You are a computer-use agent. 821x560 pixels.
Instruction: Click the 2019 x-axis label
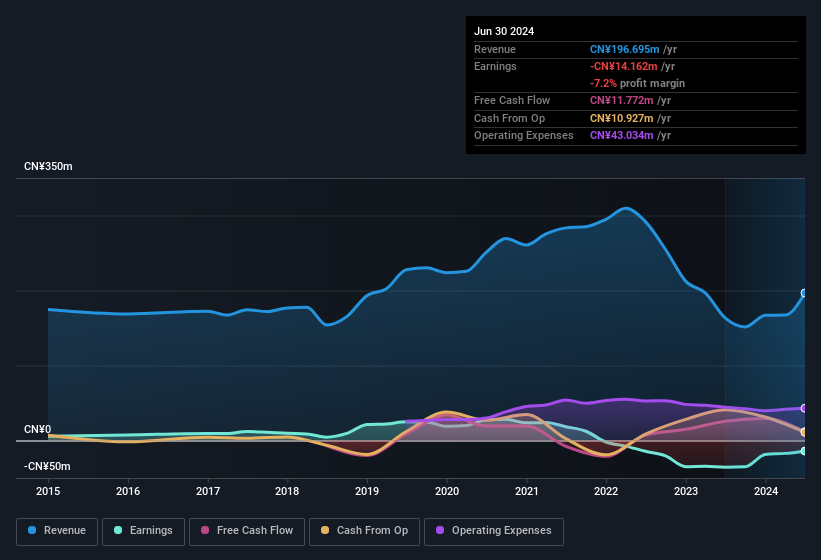pyautogui.click(x=367, y=491)
